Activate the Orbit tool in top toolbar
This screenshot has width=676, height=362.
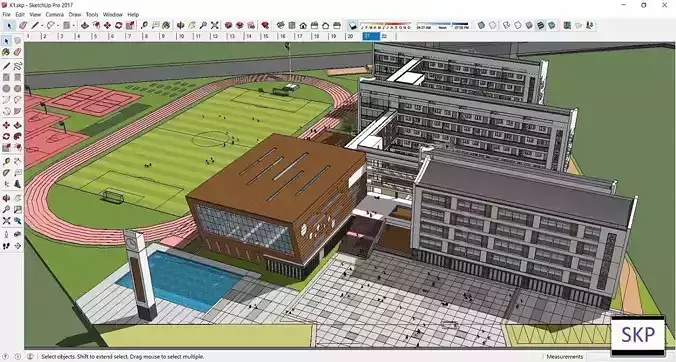point(181,25)
